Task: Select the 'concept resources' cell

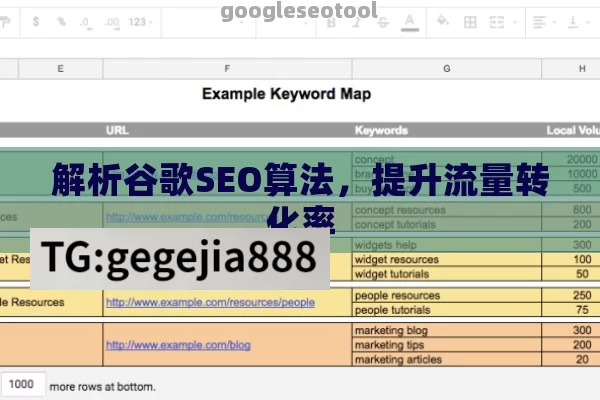Action: click(x=447, y=210)
